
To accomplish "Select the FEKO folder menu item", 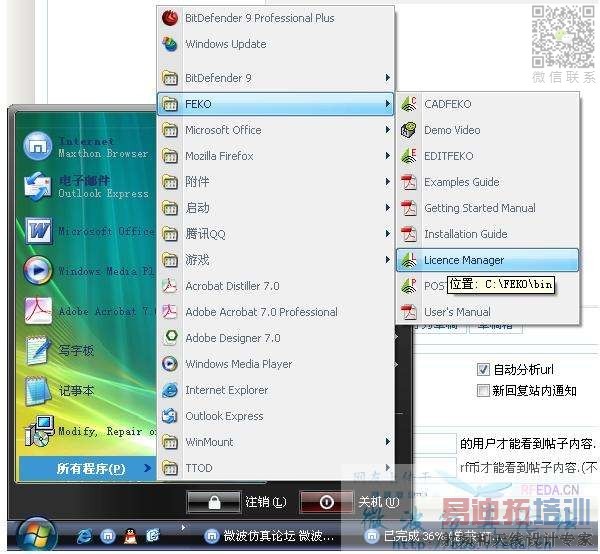I will pos(276,104).
